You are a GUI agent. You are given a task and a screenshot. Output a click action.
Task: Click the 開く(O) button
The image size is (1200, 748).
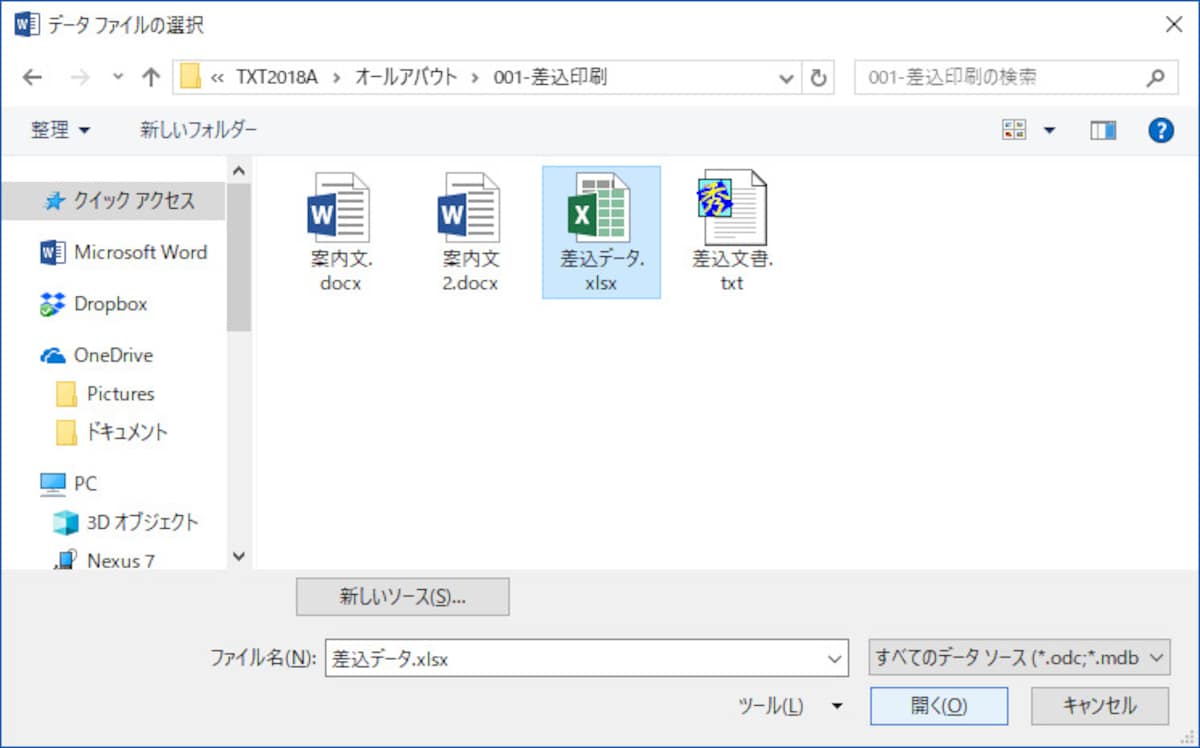(939, 706)
